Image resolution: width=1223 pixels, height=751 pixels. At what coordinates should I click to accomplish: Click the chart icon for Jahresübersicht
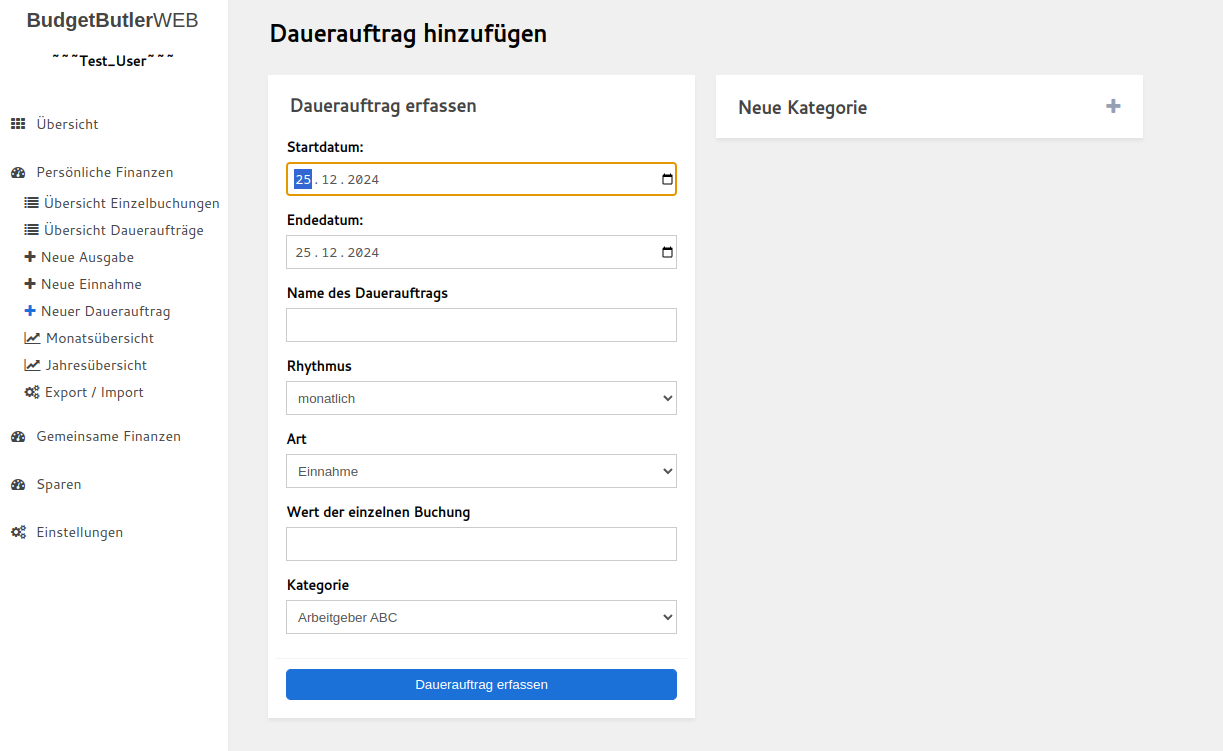(30, 364)
